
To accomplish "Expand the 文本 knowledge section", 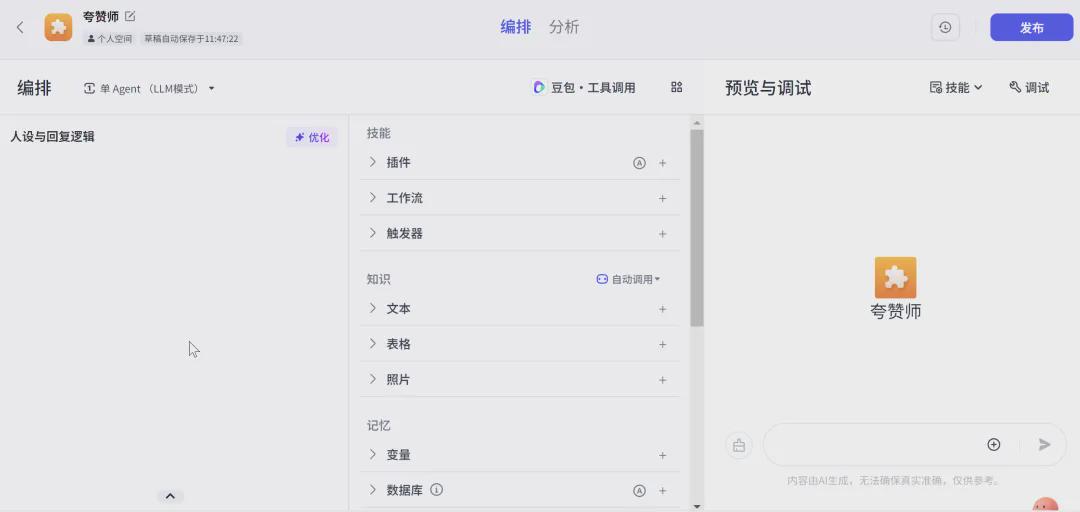I will click(x=373, y=307).
